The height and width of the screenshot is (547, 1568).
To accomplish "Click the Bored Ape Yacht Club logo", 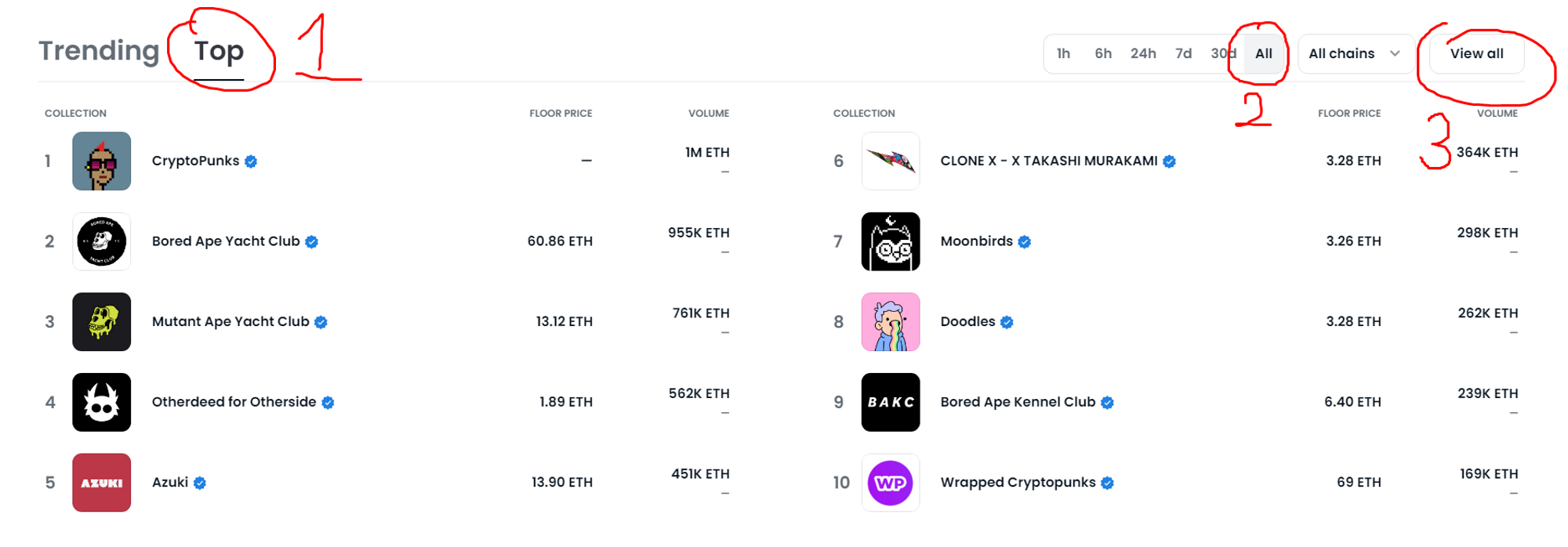I will pos(102,241).
